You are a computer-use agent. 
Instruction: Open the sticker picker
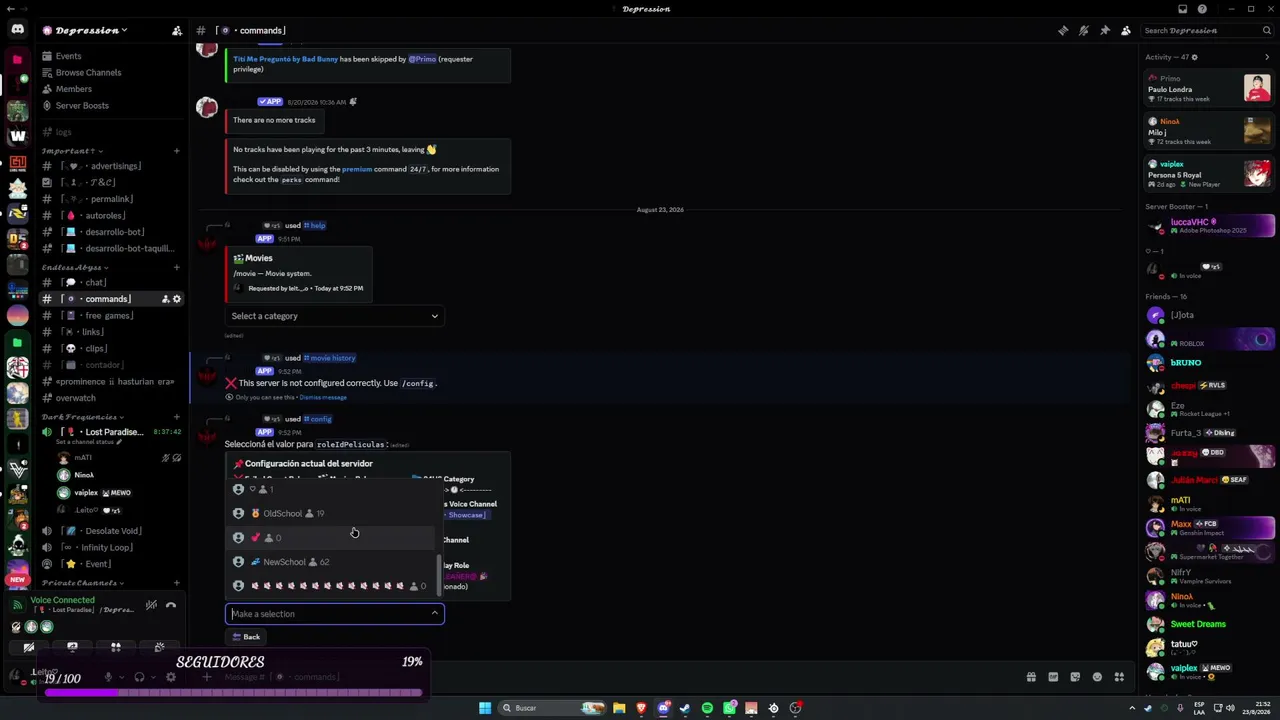tap(1075, 677)
